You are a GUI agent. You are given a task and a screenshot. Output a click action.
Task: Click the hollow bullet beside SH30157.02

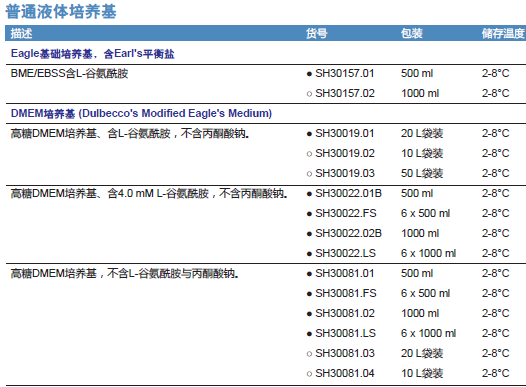309,94
